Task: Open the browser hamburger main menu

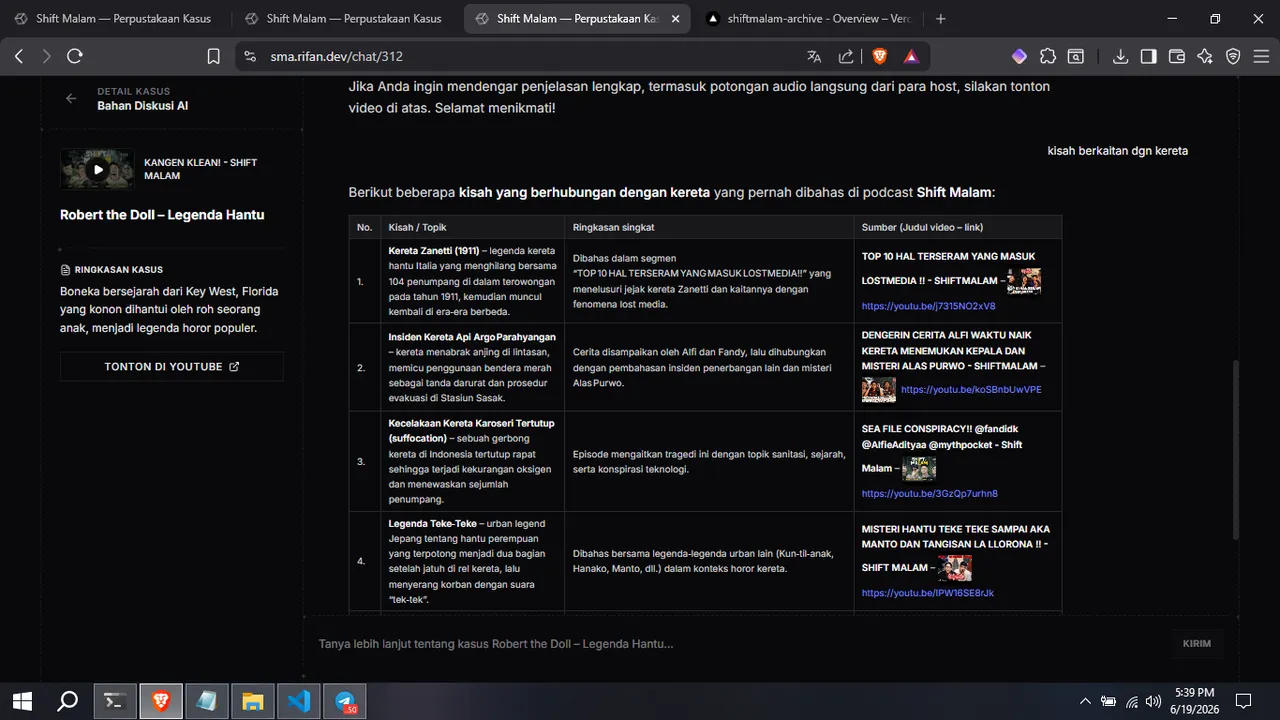Action: [x=1261, y=57]
